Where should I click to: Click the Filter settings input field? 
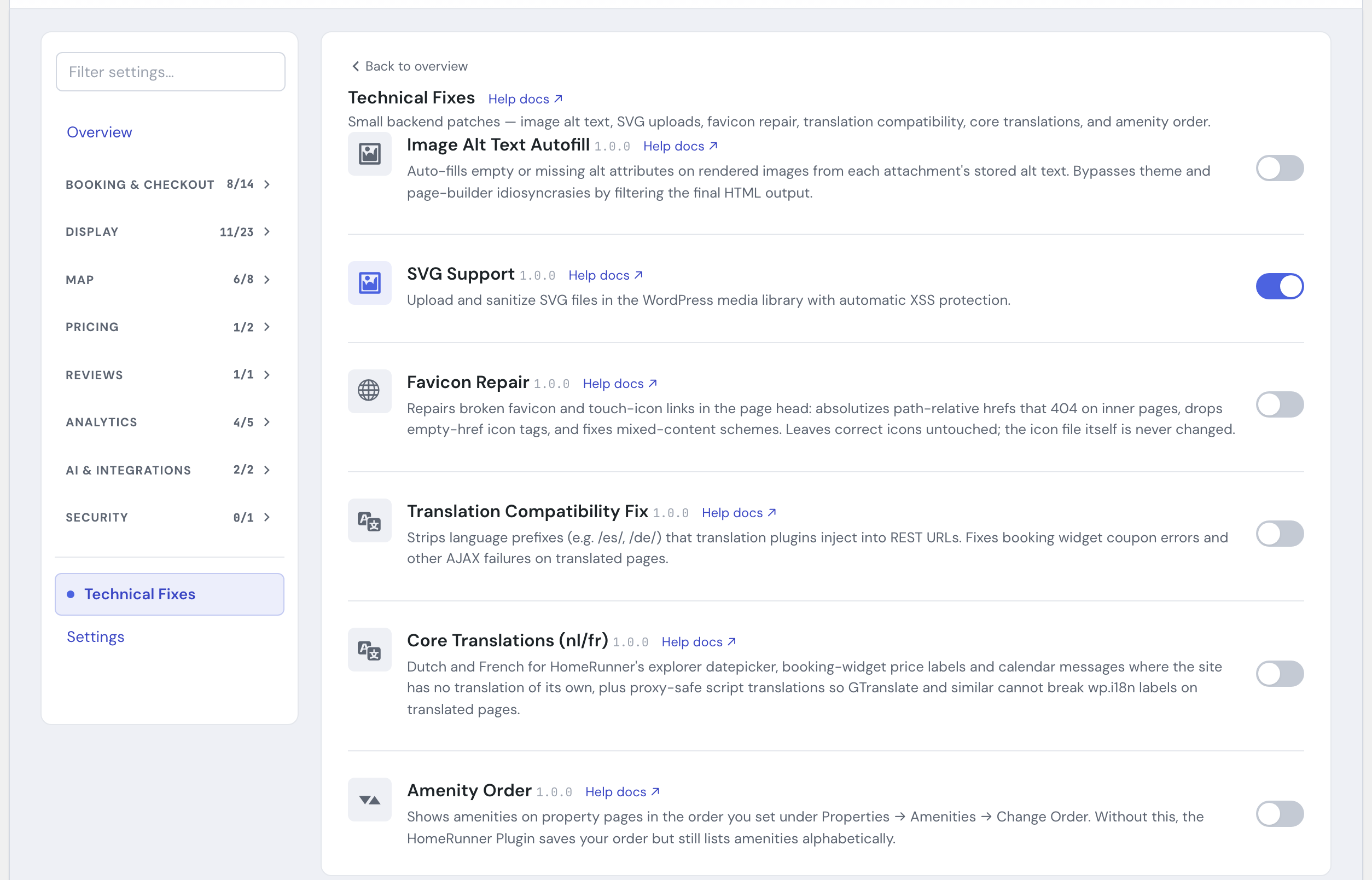pos(171,72)
